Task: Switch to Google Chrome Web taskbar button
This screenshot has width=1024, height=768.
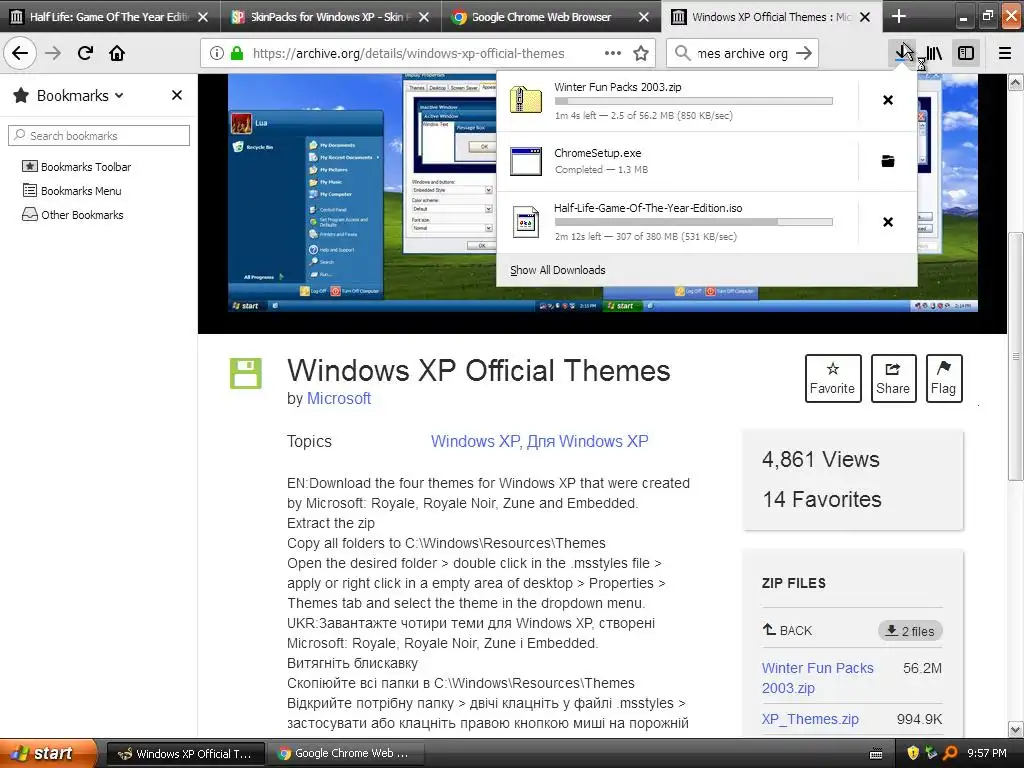Action: point(345,754)
